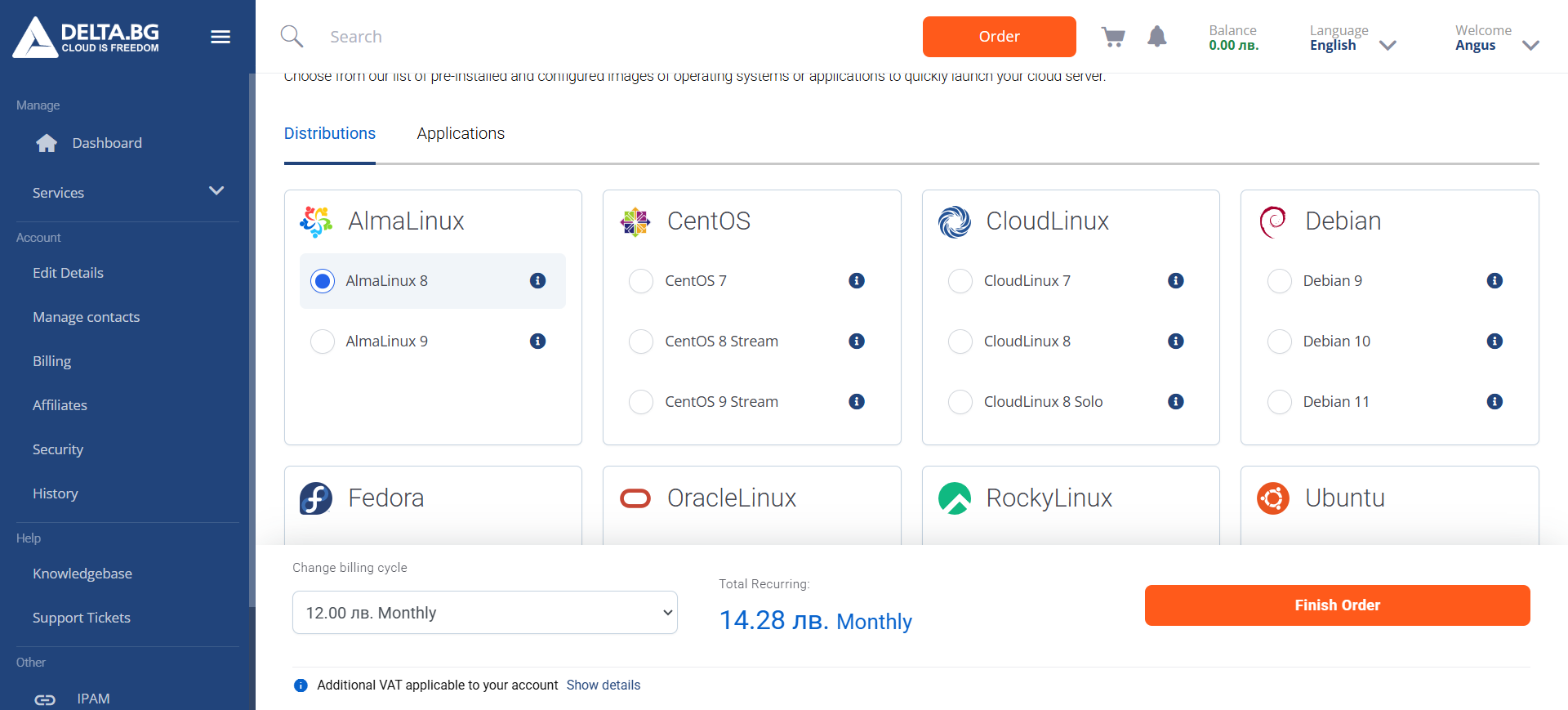The width and height of the screenshot is (1568, 710).
Task: Show info for AlmaLinux 9
Action: click(537, 342)
